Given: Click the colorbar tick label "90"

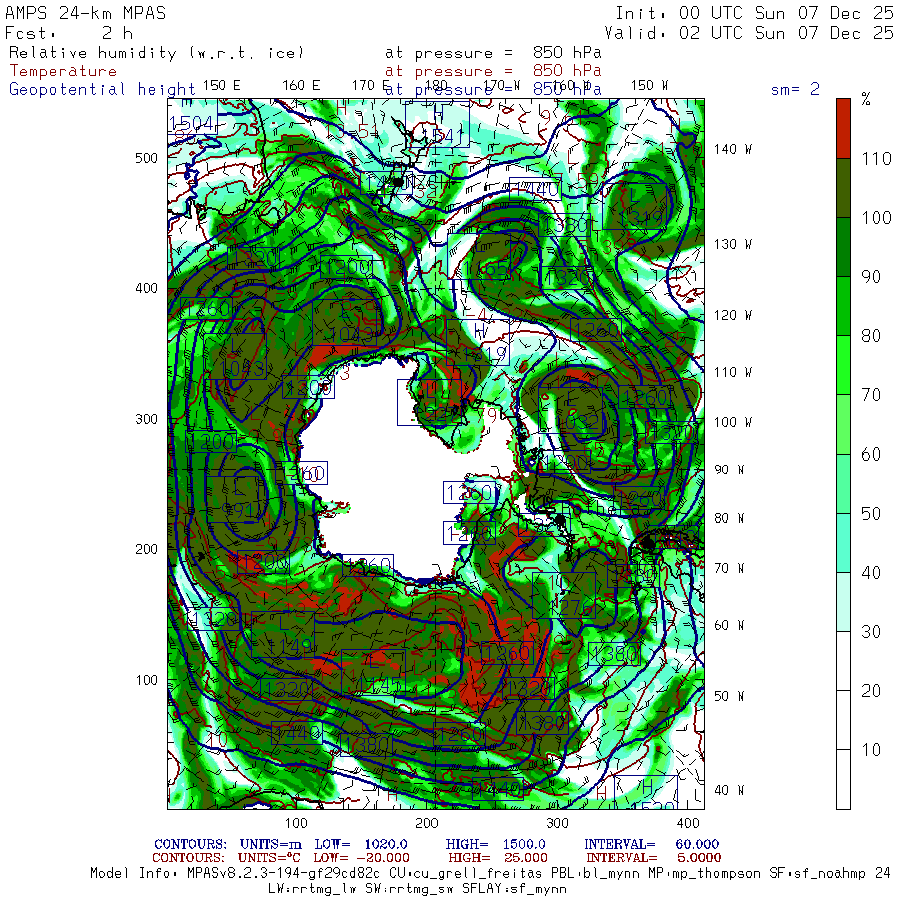Looking at the screenshot, I should (871, 277).
